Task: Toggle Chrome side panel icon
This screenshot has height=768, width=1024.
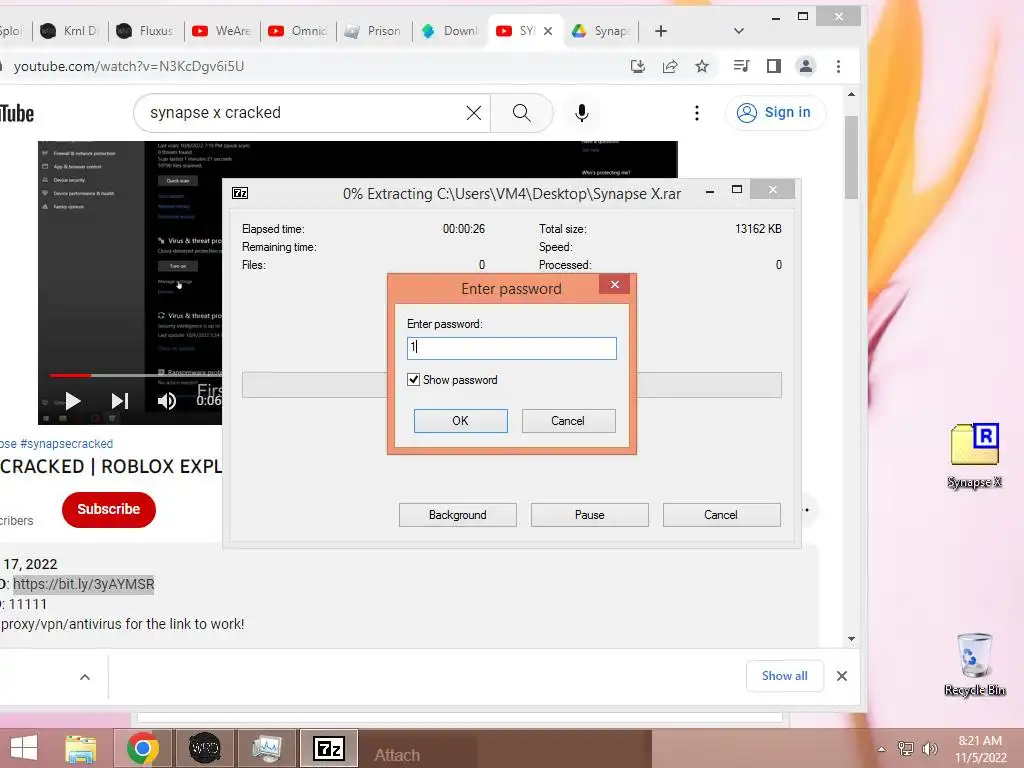Action: [x=774, y=66]
